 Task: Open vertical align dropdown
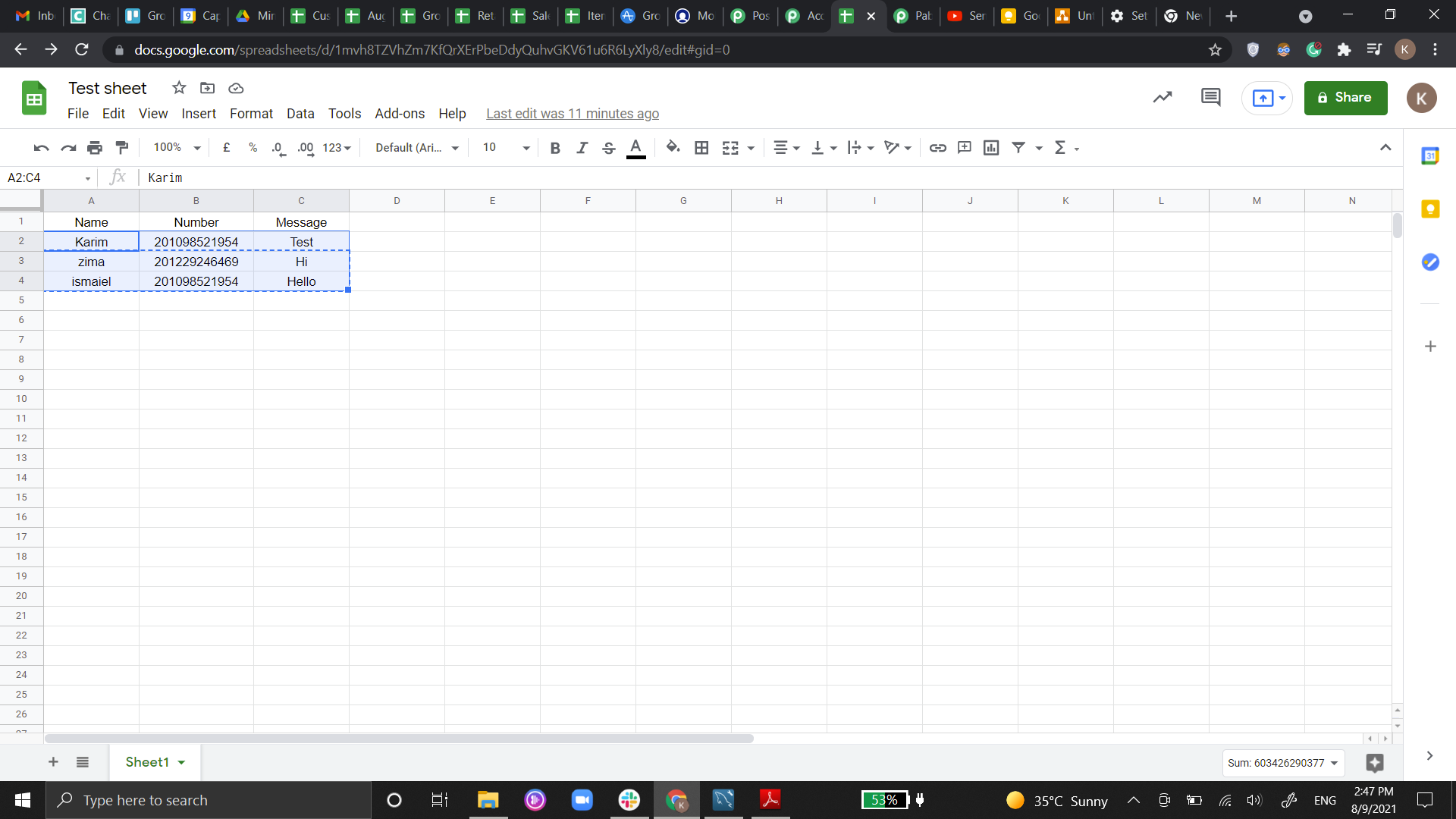[x=824, y=148]
